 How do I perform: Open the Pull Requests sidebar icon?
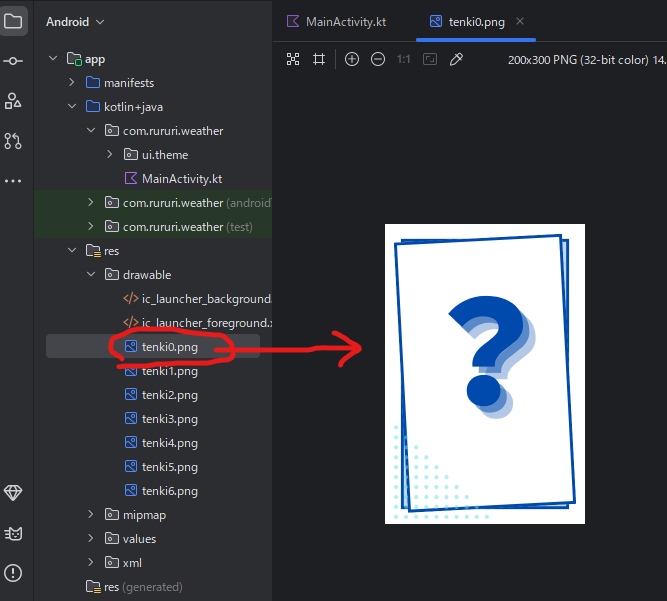pyautogui.click(x=13, y=141)
